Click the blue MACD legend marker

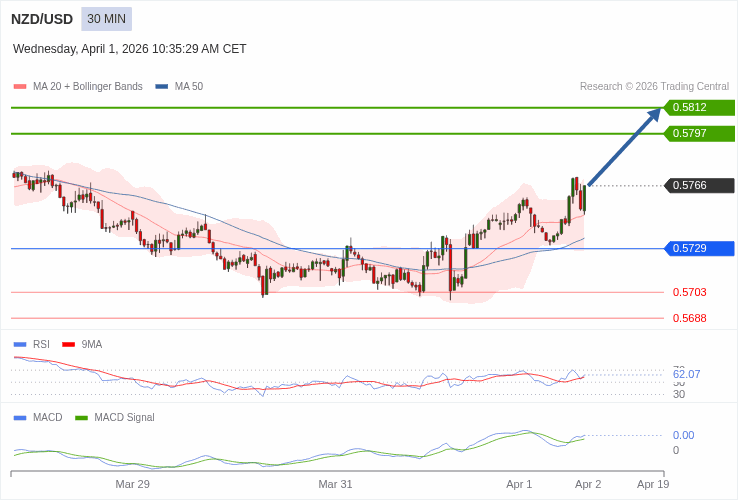point(20,417)
